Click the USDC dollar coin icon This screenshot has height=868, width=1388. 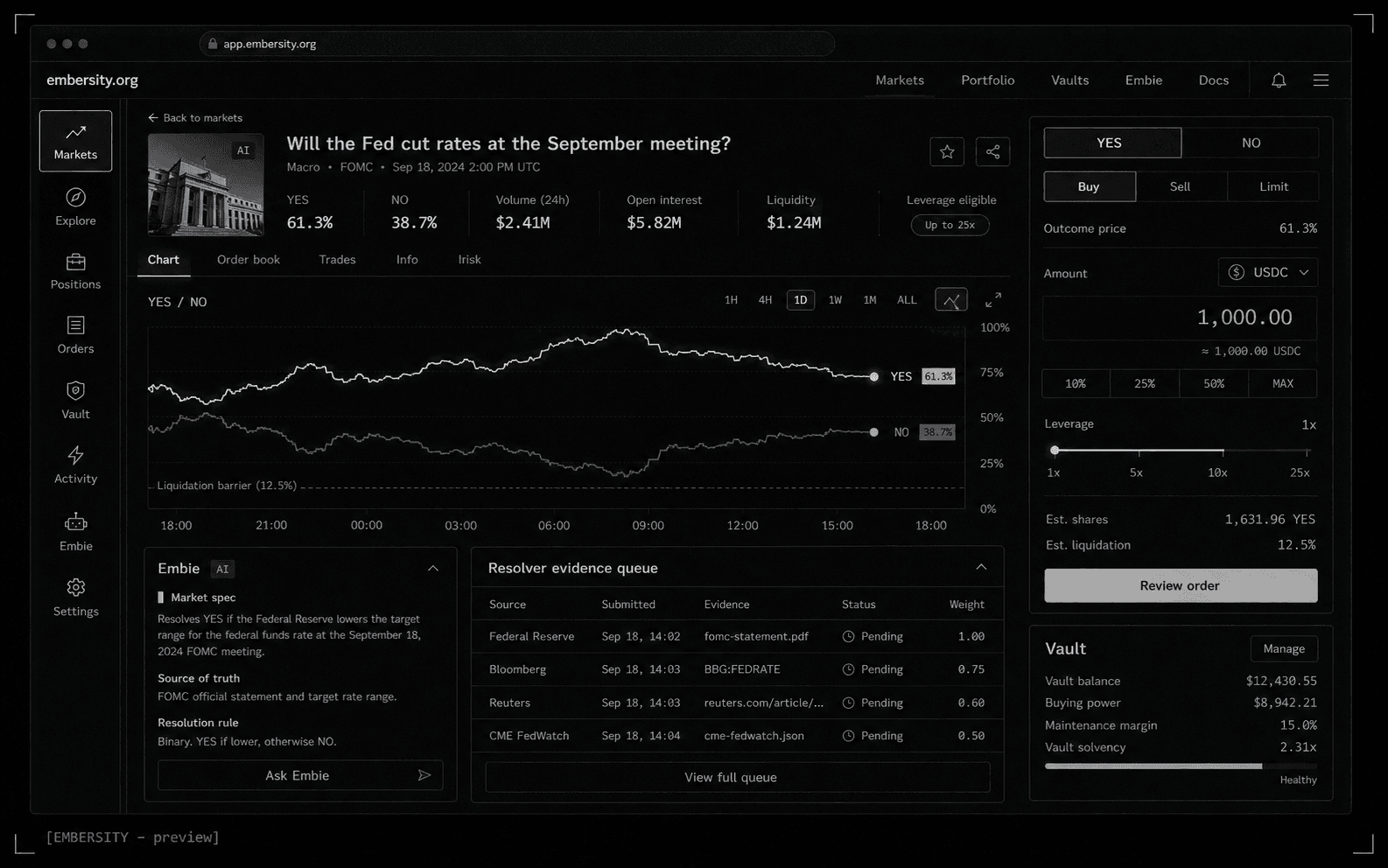click(x=1237, y=272)
